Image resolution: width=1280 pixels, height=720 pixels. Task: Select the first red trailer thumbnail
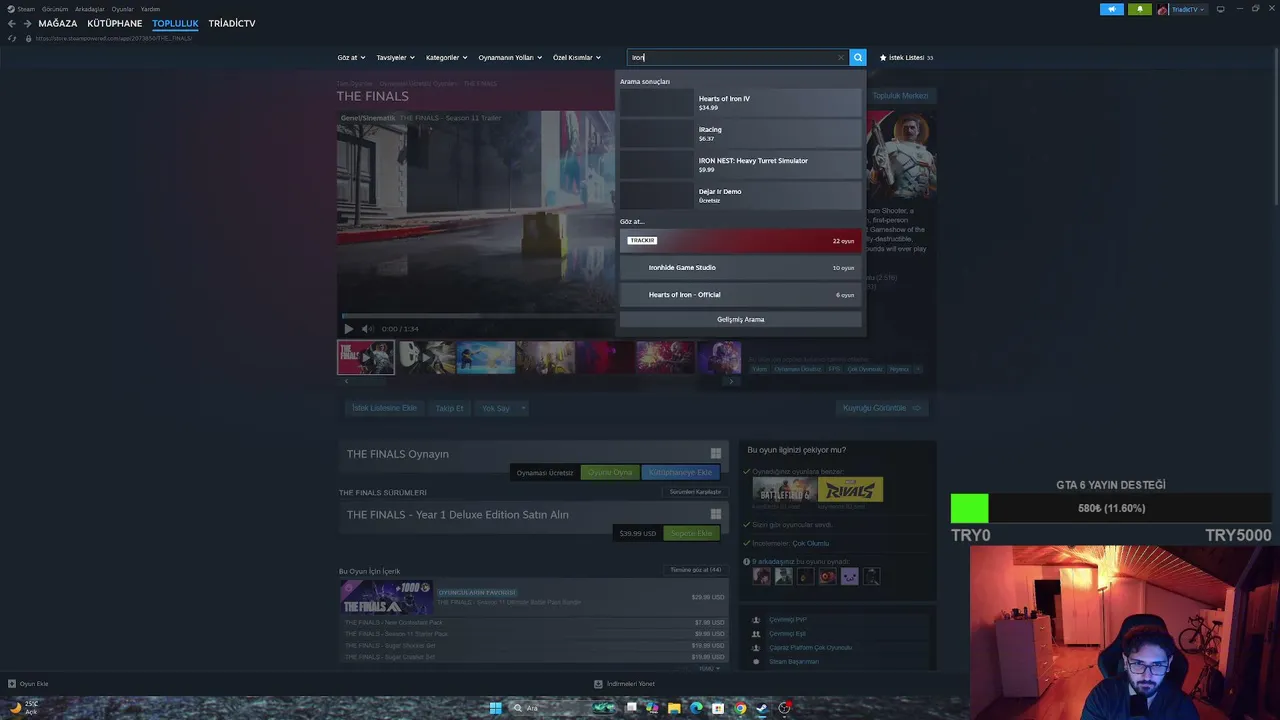[366, 357]
